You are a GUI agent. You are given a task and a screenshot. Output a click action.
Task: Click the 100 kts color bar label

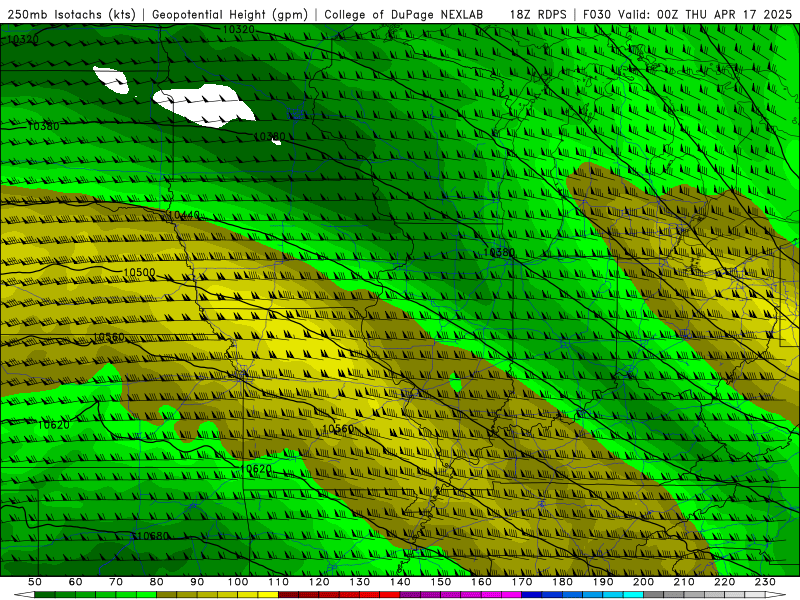[238, 582]
